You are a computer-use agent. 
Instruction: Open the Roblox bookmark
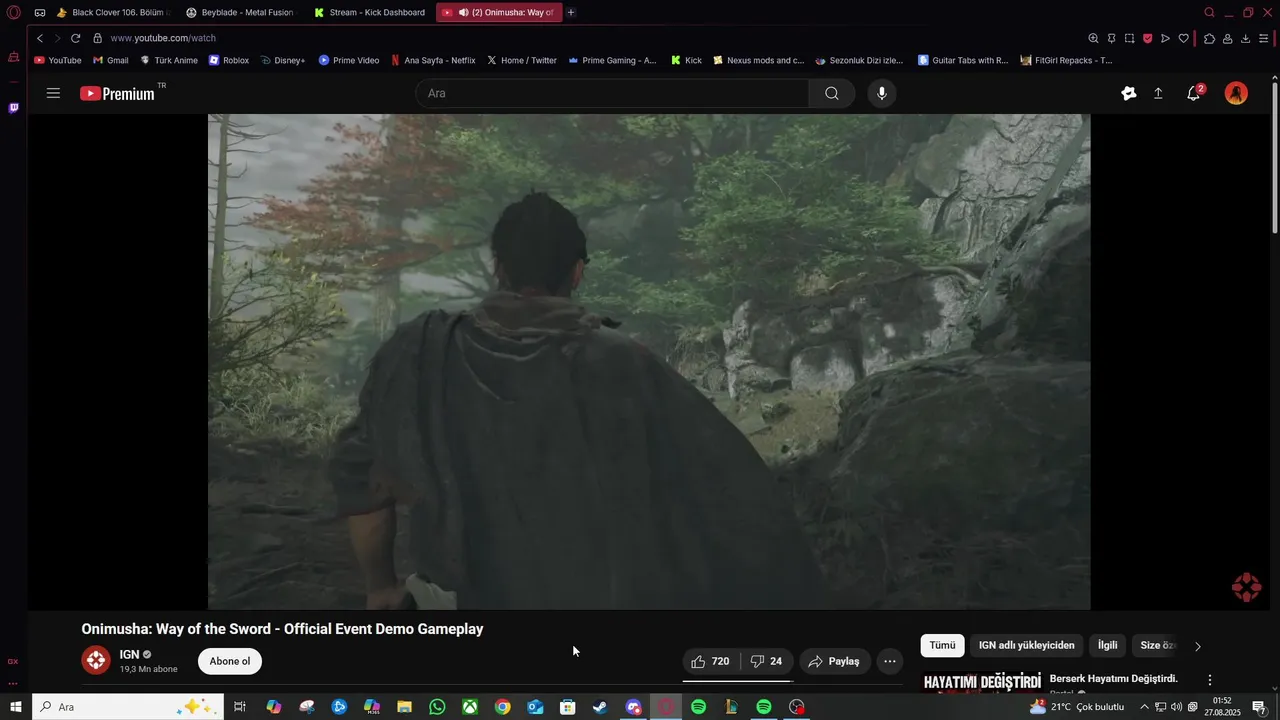pos(228,60)
